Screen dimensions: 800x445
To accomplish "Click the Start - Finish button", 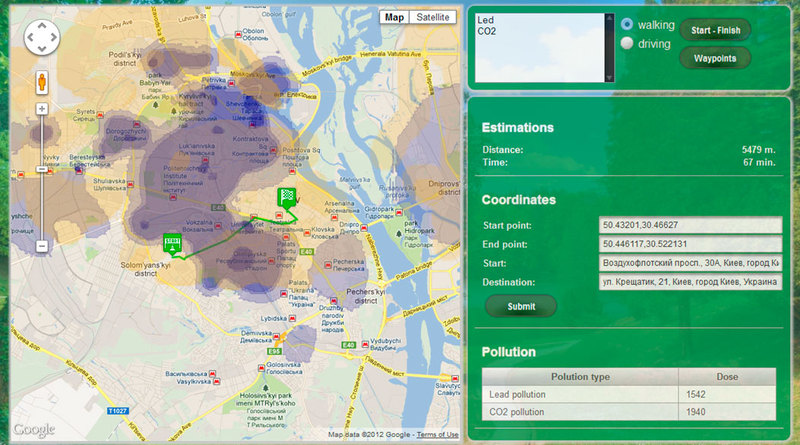I will pyautogui.click(x=715, y=30).
